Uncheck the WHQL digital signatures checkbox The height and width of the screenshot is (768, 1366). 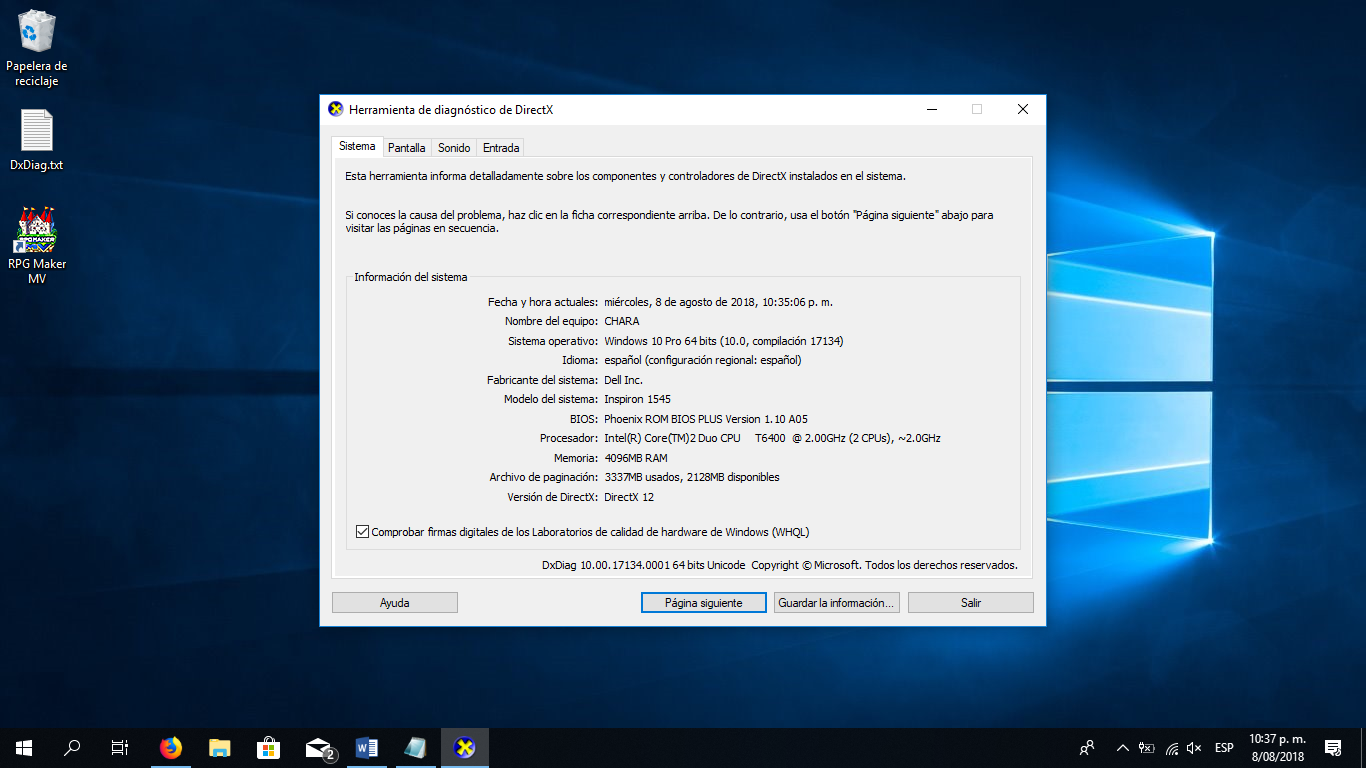(x=363, y=532)
